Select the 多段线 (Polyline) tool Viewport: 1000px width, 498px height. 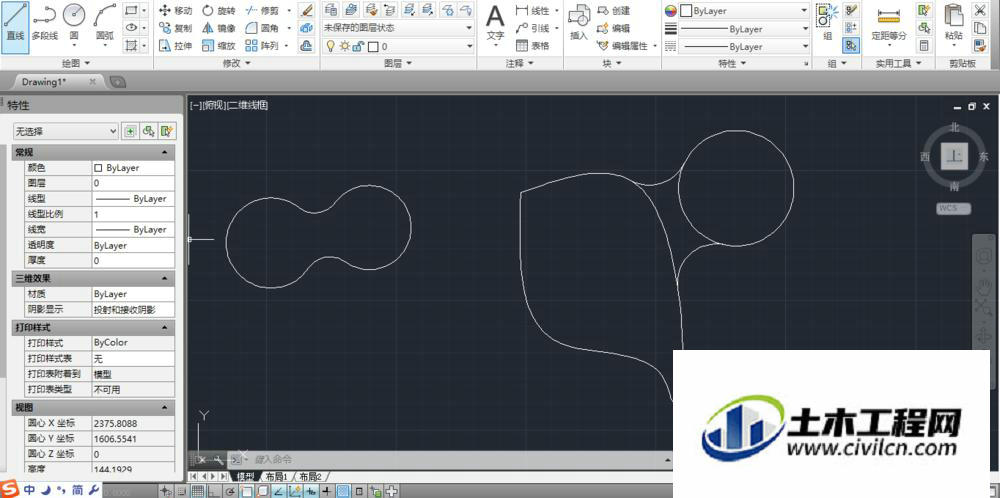pos(45,24)
